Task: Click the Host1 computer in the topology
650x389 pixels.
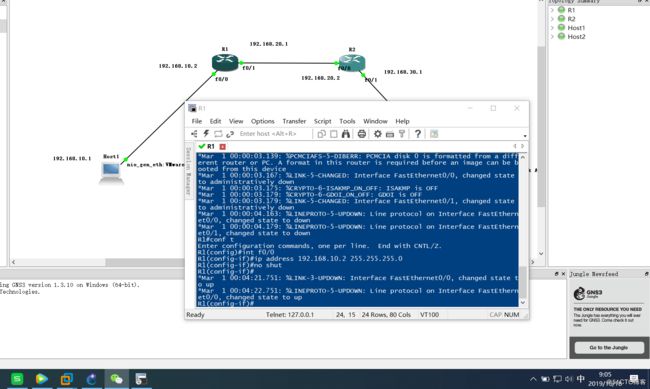Action: pos(111,172)
